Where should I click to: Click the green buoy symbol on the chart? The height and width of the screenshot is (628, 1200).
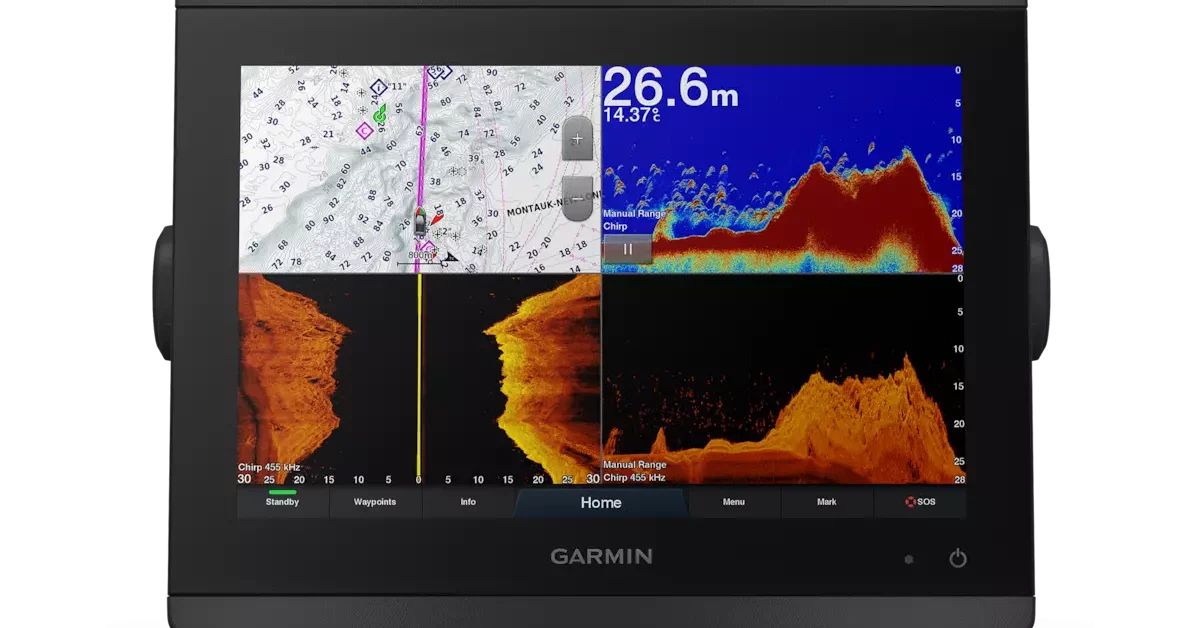pos(379,113)
